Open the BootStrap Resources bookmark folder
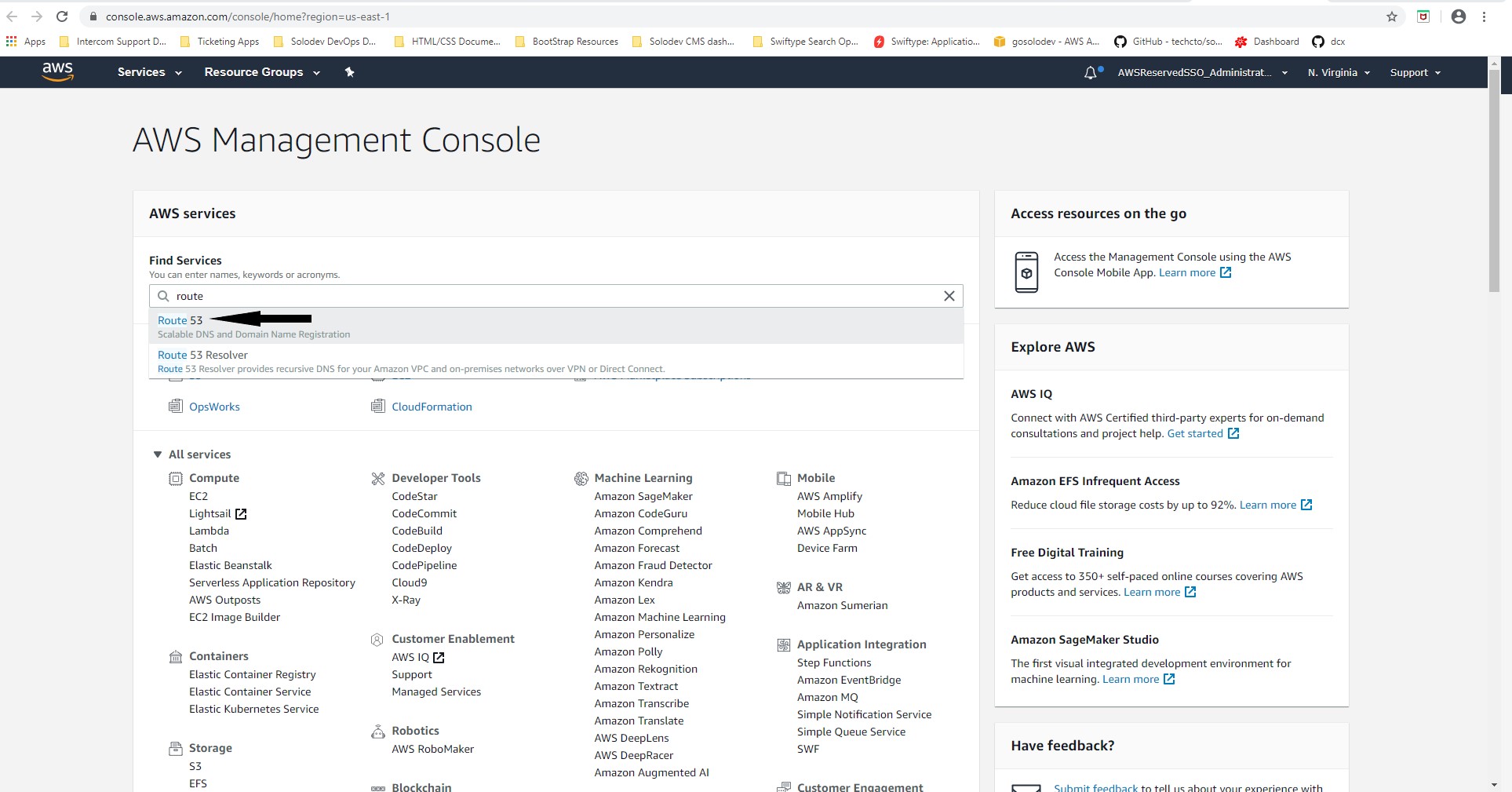1512x792 pixels. tap(567, 42)
